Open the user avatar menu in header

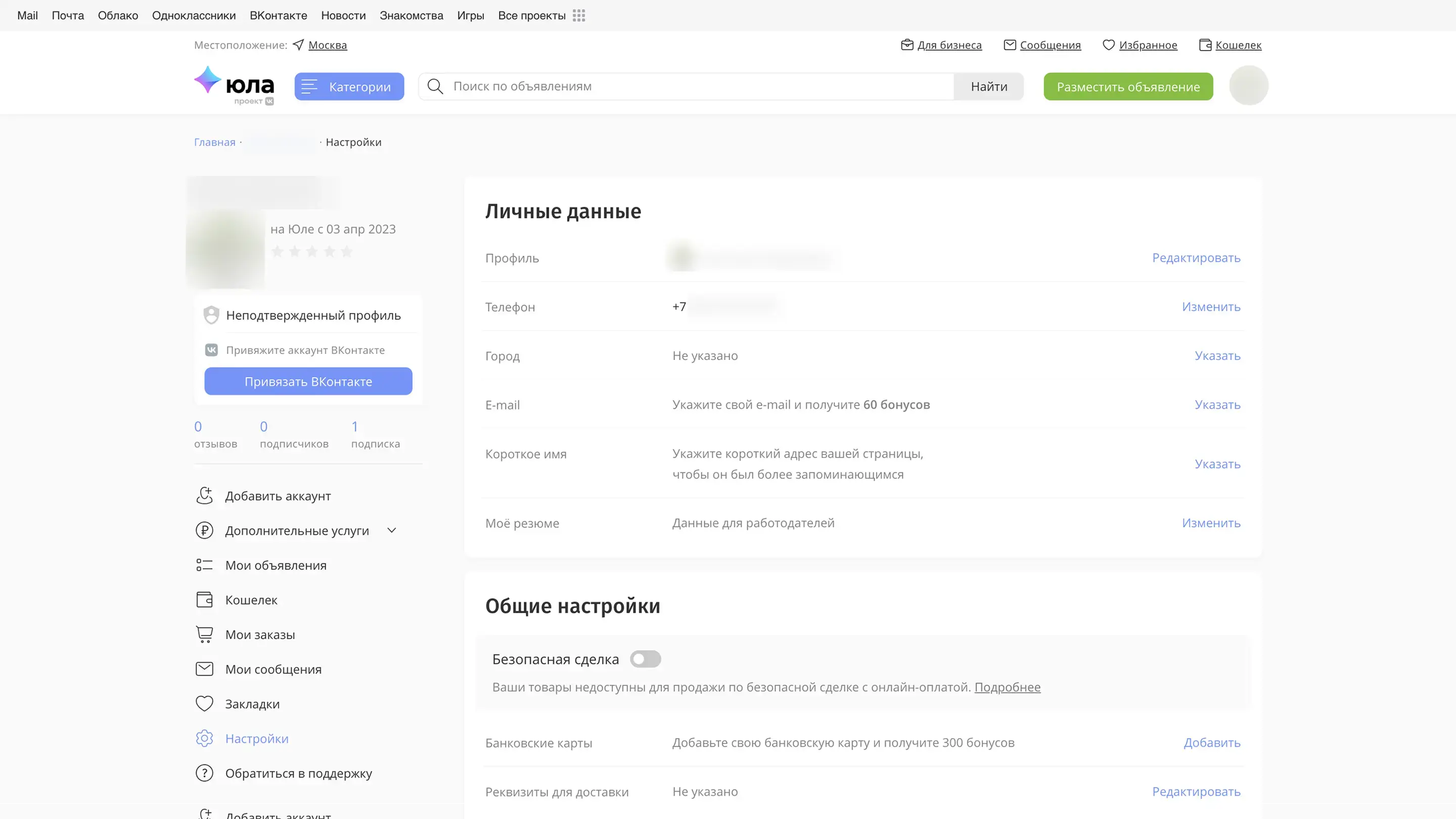pos(1248,85)
